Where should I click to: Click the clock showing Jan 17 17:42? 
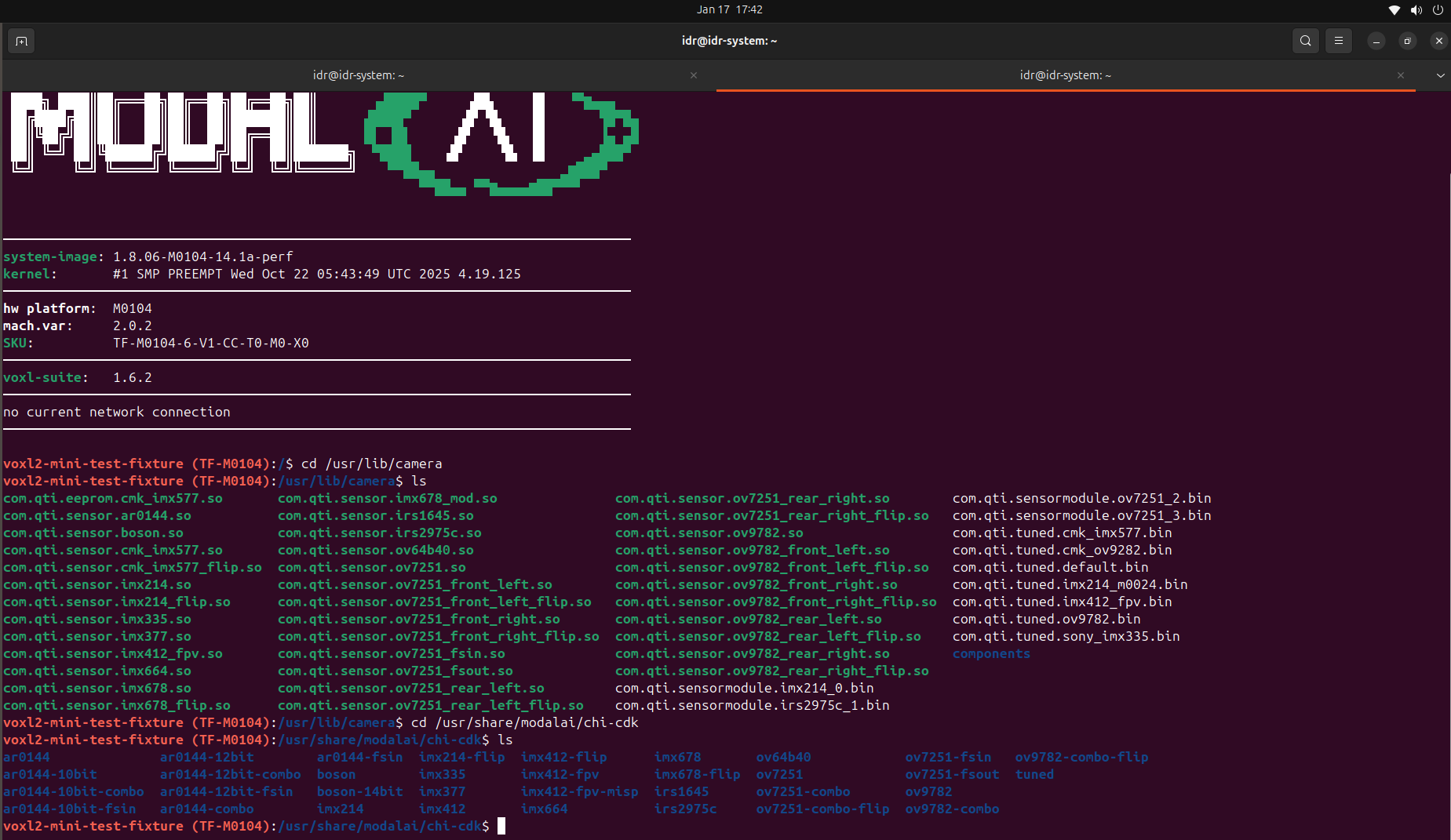point(729,9)
